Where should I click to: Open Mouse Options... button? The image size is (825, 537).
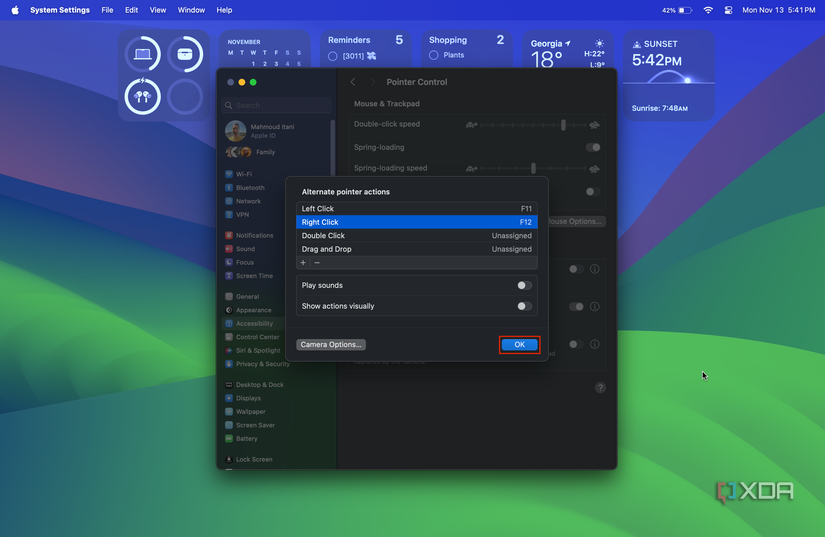pyautogui.click(x=576, y=221)
